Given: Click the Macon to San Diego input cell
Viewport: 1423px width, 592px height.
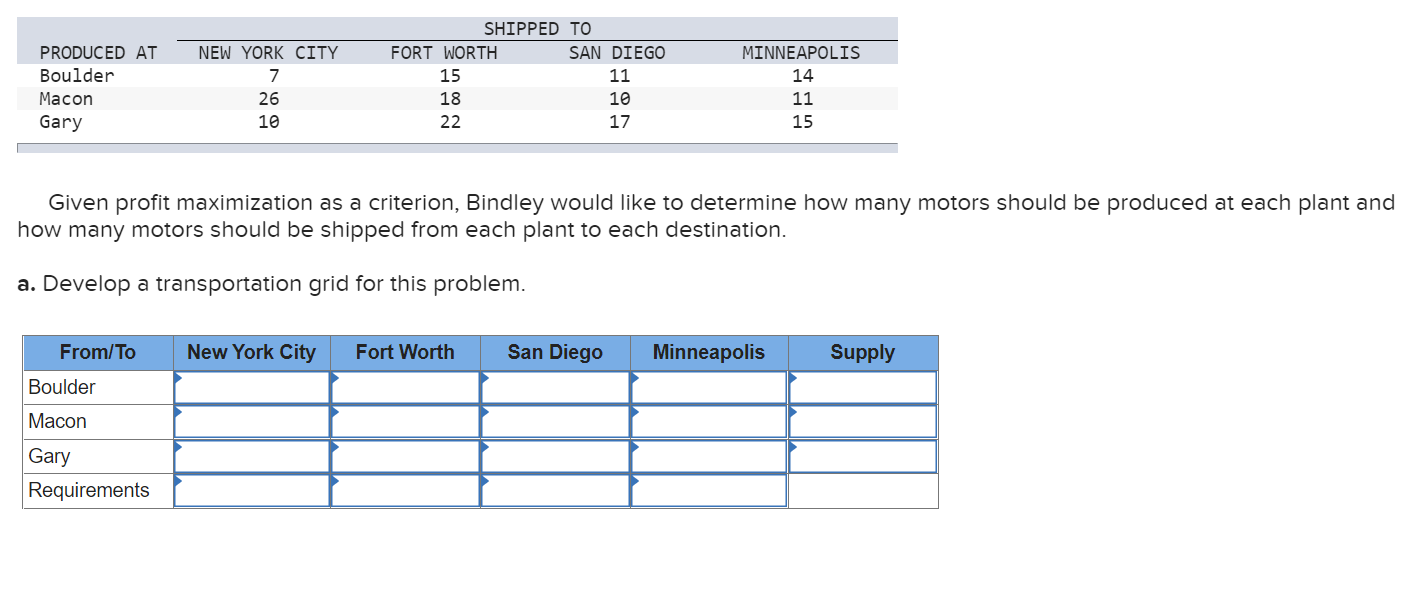Looking at the screenshot, I should tap(555, 421).
